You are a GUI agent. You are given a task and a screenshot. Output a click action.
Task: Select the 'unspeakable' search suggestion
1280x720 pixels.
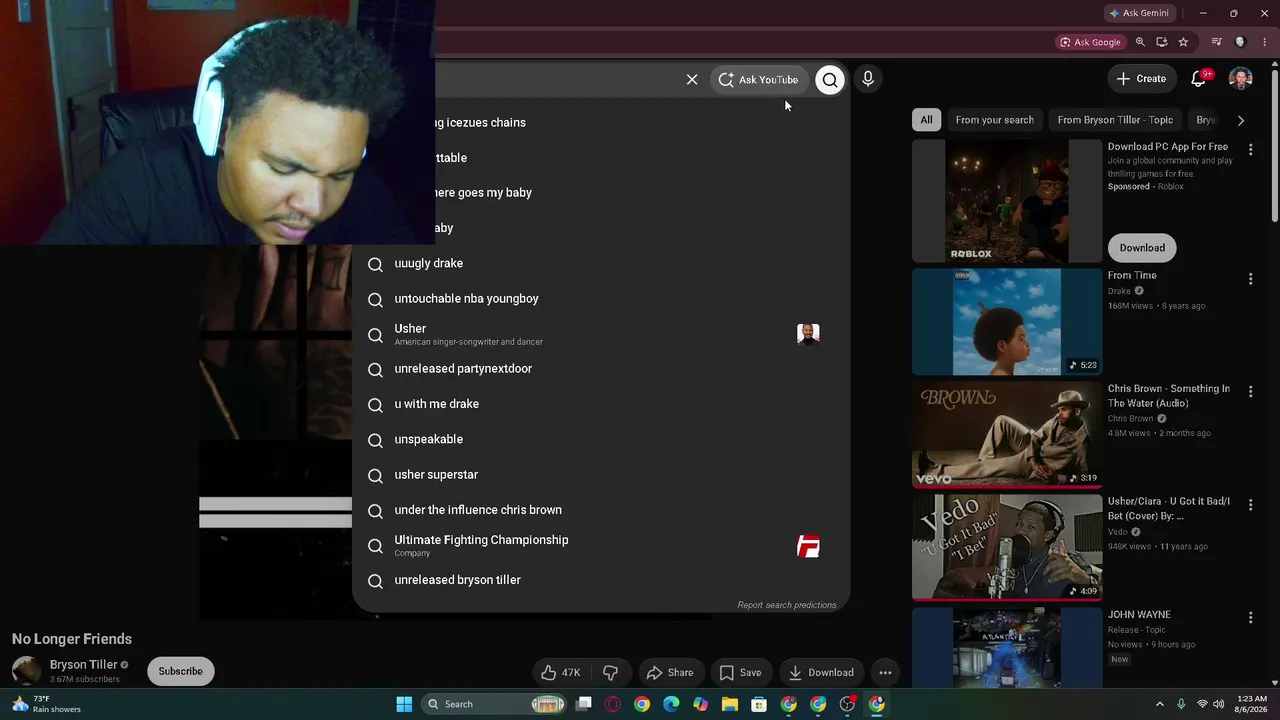[601, 439]
